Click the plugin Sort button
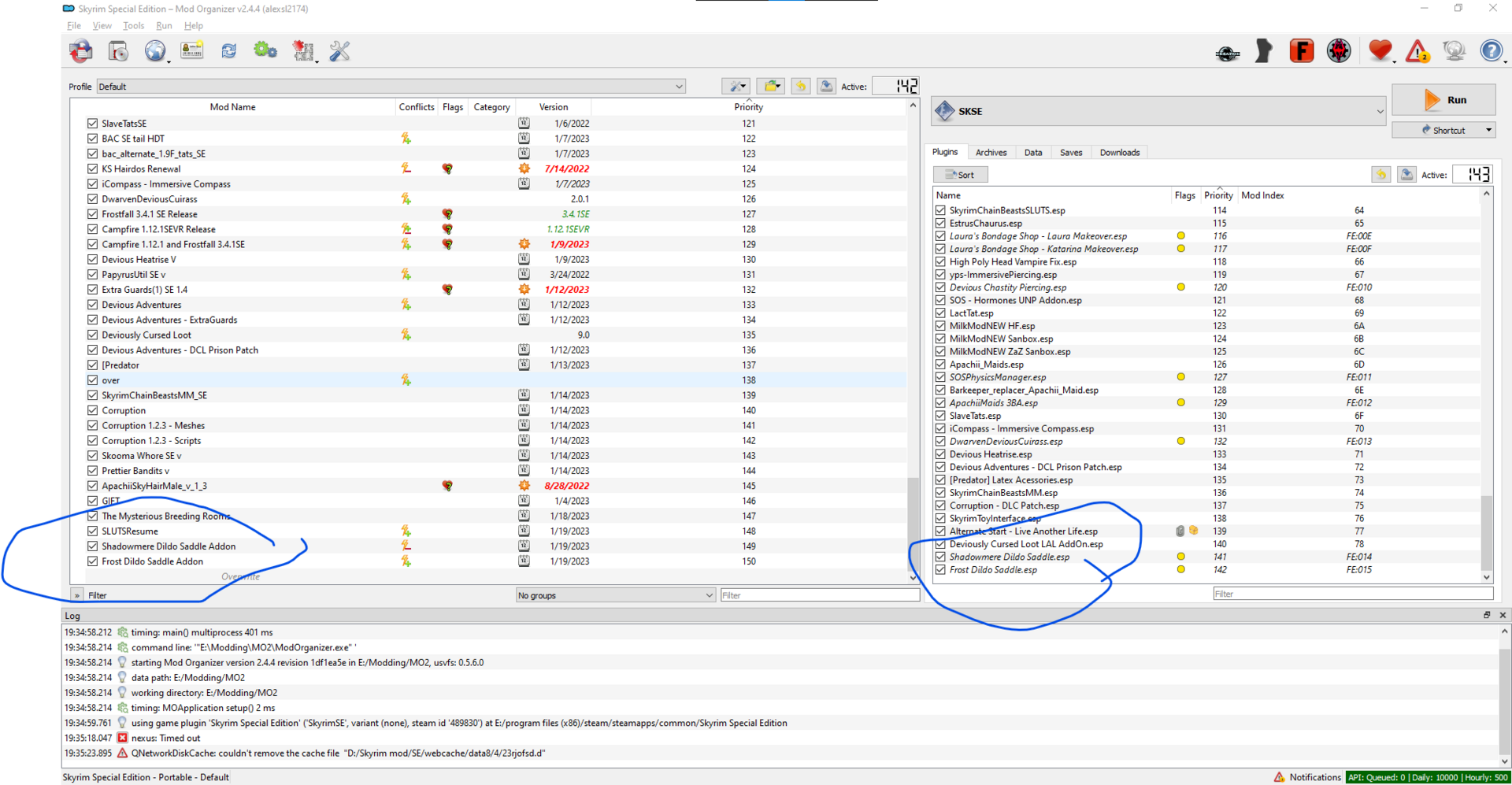Image resolution: width=1512 pixels, height=785 pixels. [x=961, y=175]
